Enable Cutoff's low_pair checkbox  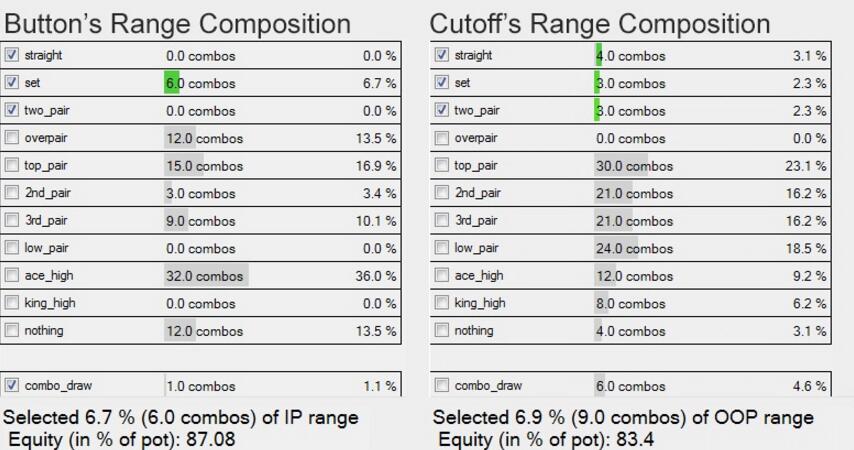point(442,248)
